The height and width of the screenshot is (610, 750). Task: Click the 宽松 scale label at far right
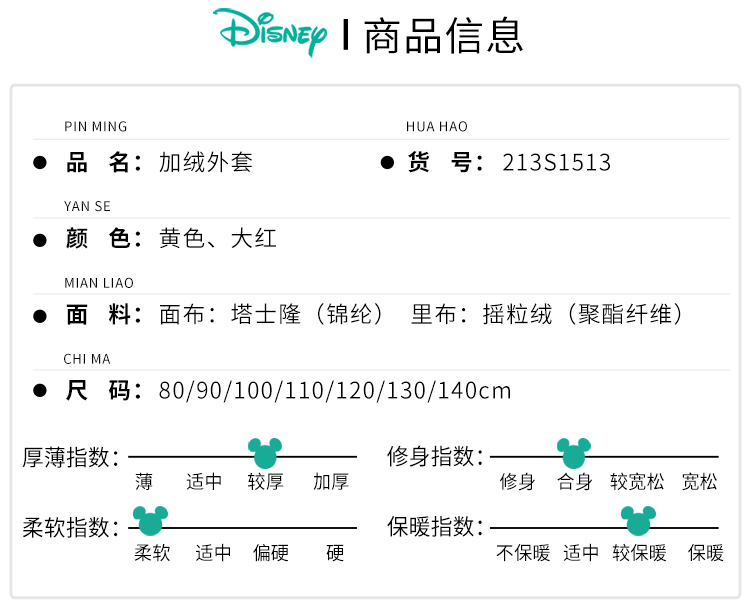coord(699,482)
